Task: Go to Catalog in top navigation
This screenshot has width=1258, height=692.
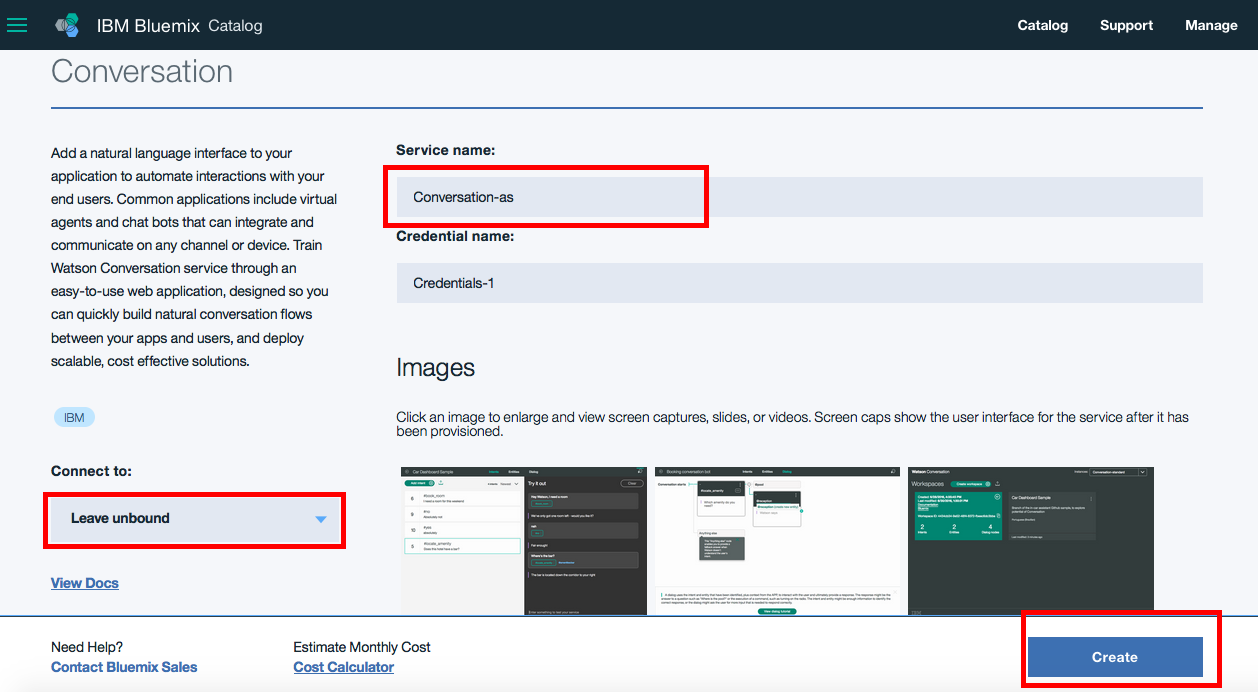Action: coord(1042,25)
